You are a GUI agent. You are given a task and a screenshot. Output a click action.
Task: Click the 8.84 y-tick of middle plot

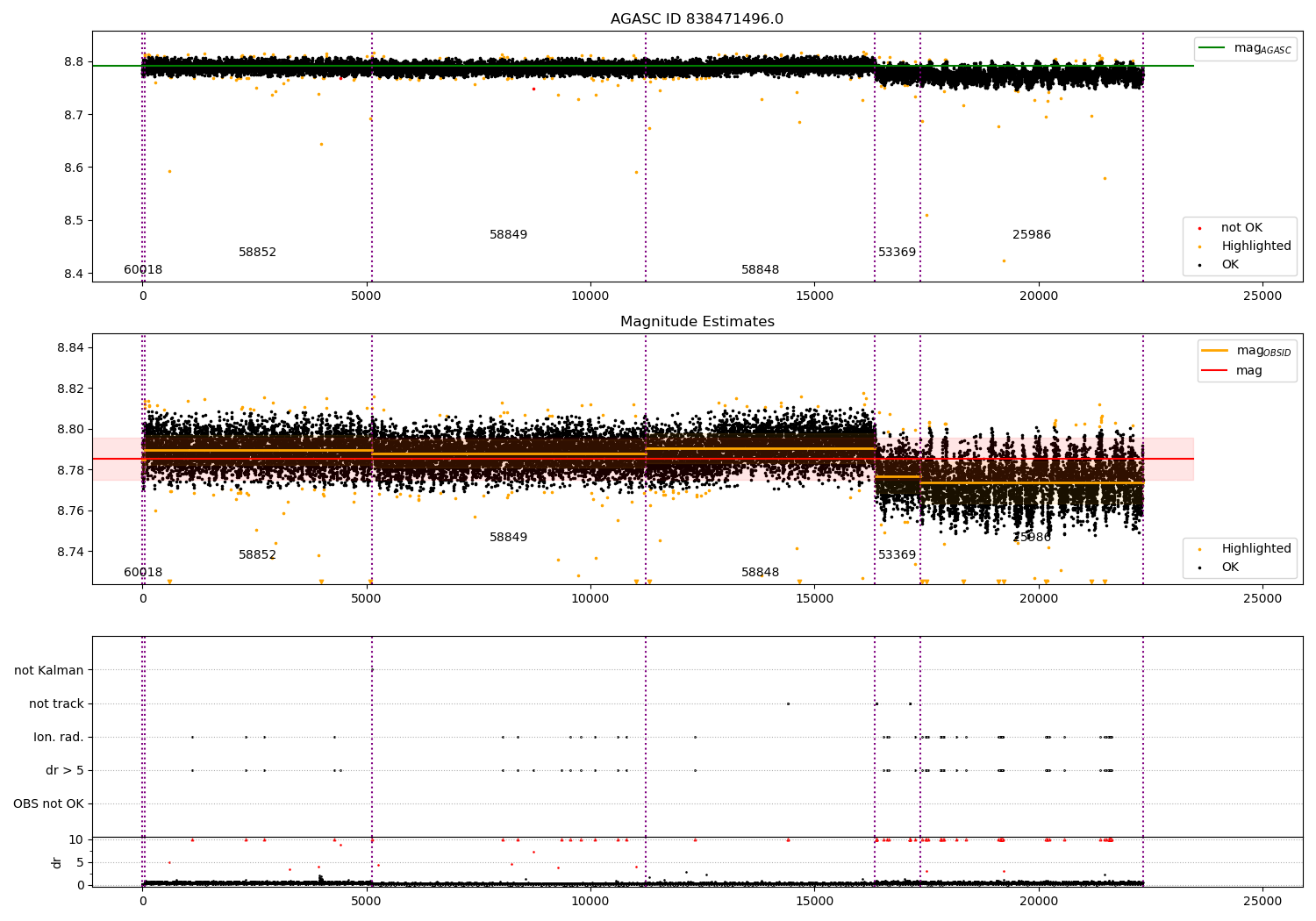pyautogui.click(x=71, y=348)
